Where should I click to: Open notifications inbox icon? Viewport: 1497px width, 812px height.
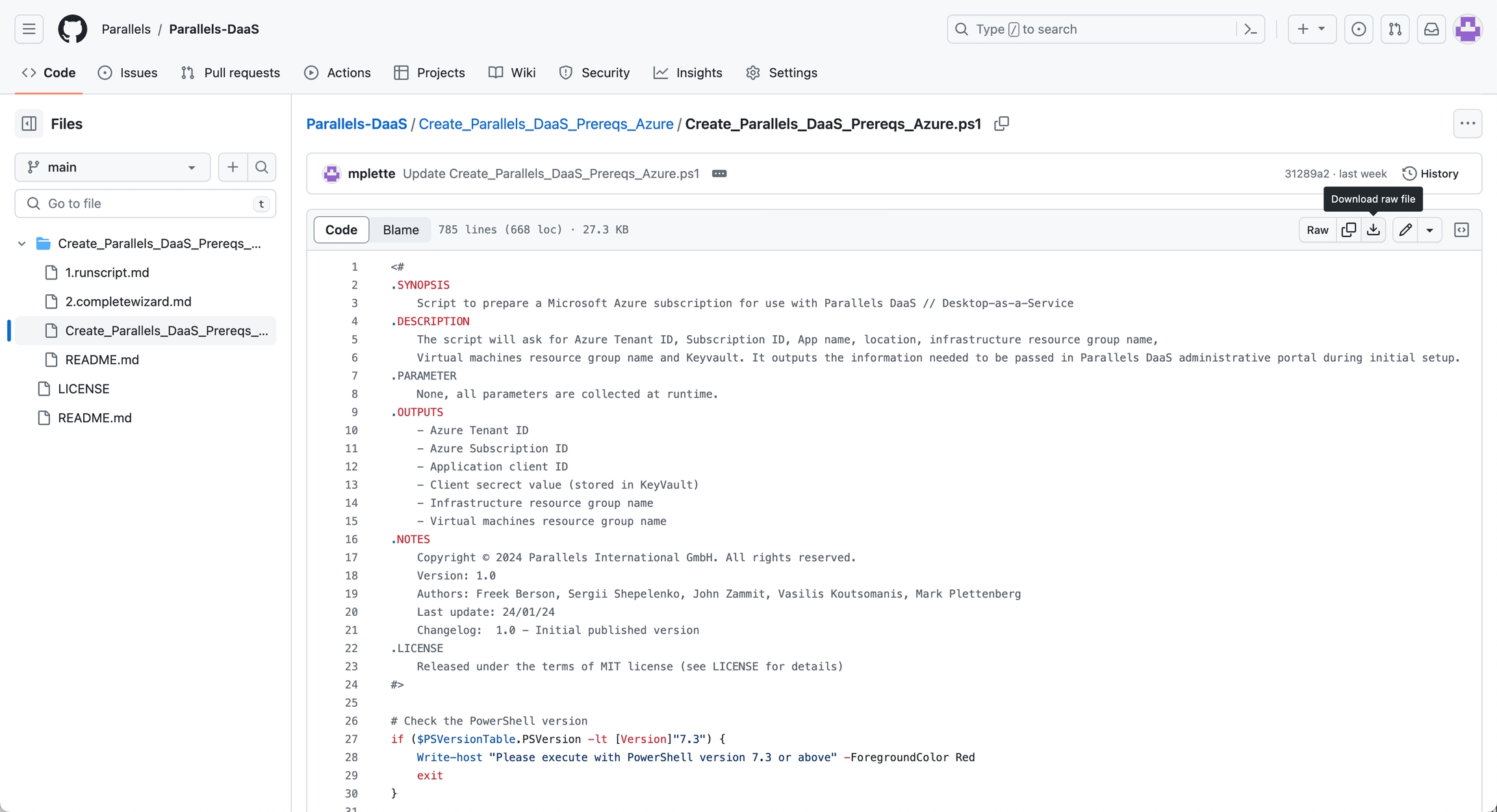[x=1431, y=29]
